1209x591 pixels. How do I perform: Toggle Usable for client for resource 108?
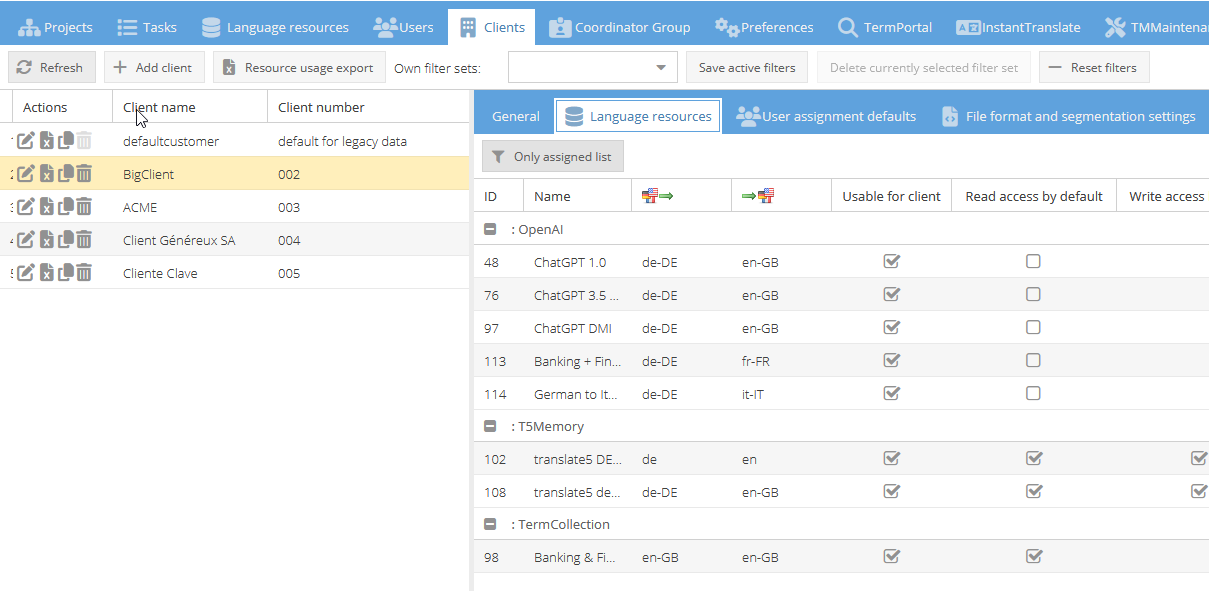coord(892,491)
